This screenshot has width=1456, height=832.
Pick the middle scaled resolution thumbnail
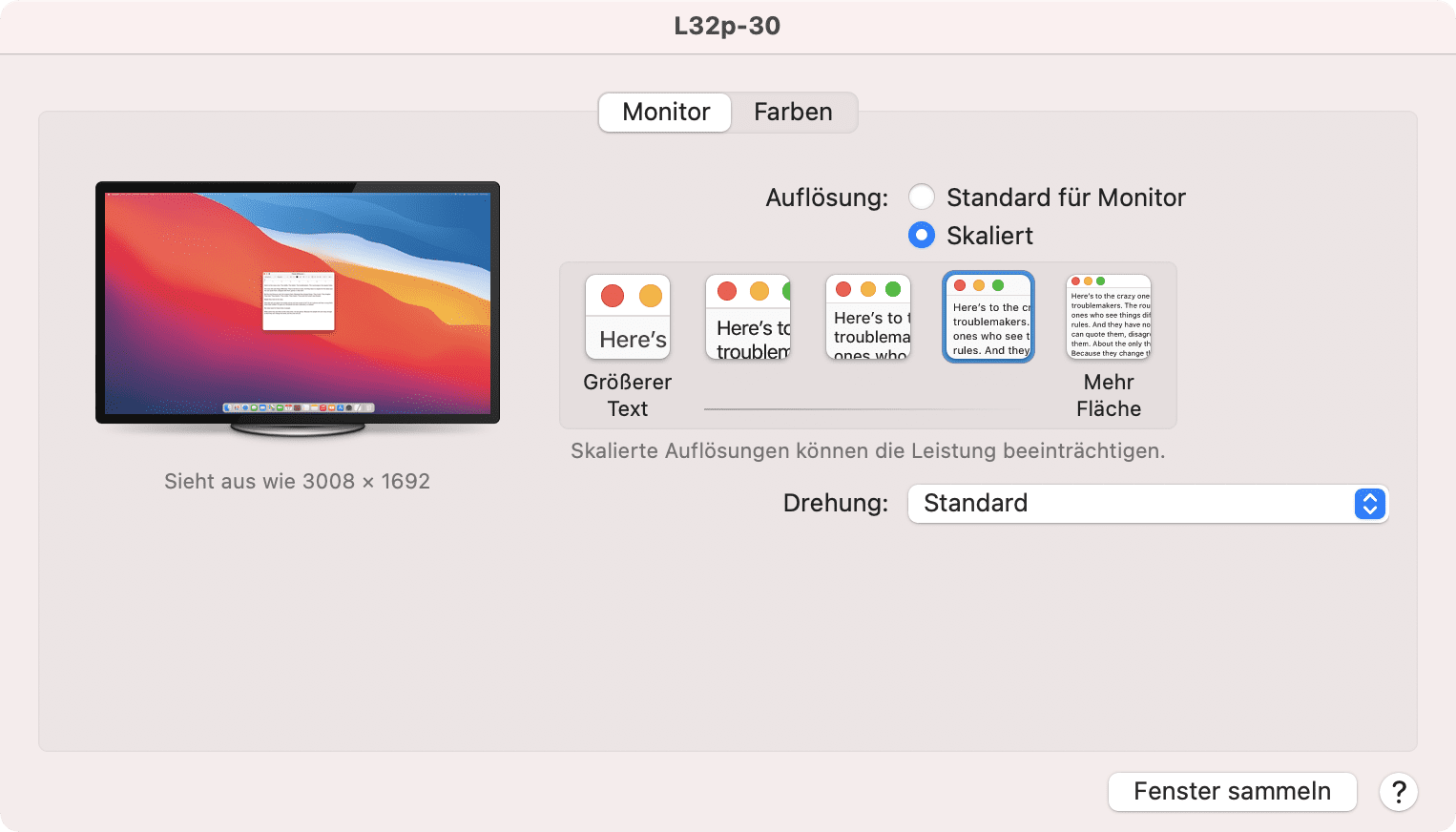[x=868, y=318]
